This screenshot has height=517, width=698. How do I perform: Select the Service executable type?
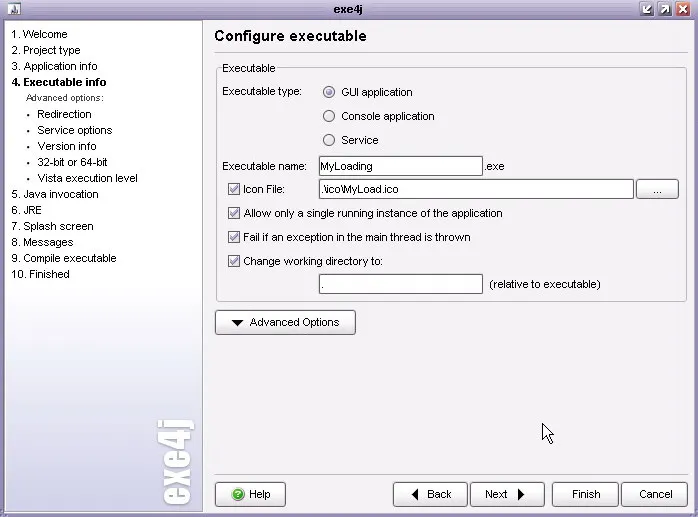pyautogui.click(x=329, y=140)
